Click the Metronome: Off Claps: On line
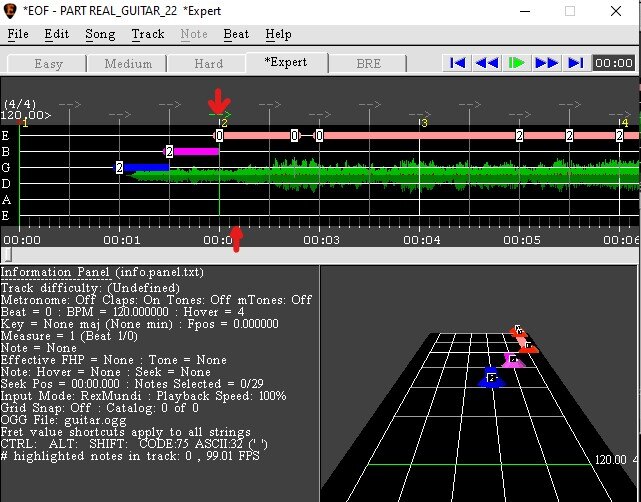Screen dimensions: 641x502 click(157, 300)
